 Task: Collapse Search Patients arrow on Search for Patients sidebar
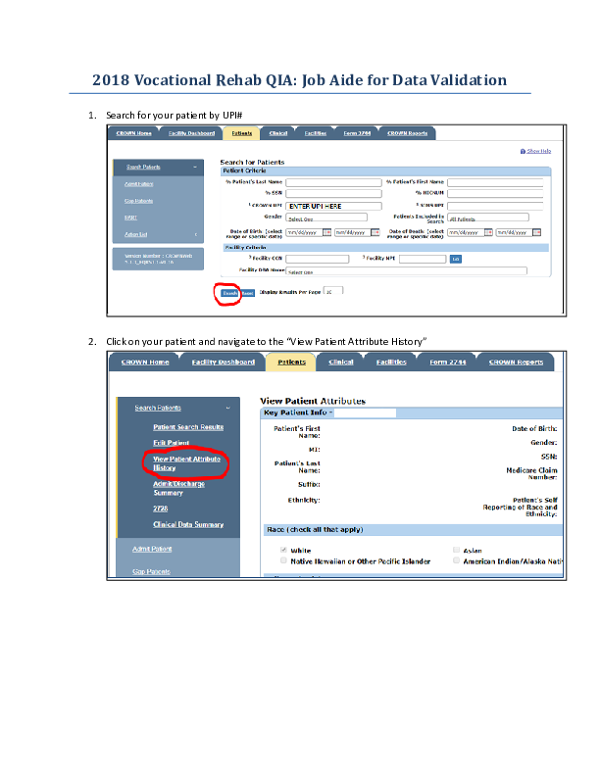pyautogui.click(x=195, y=167)
